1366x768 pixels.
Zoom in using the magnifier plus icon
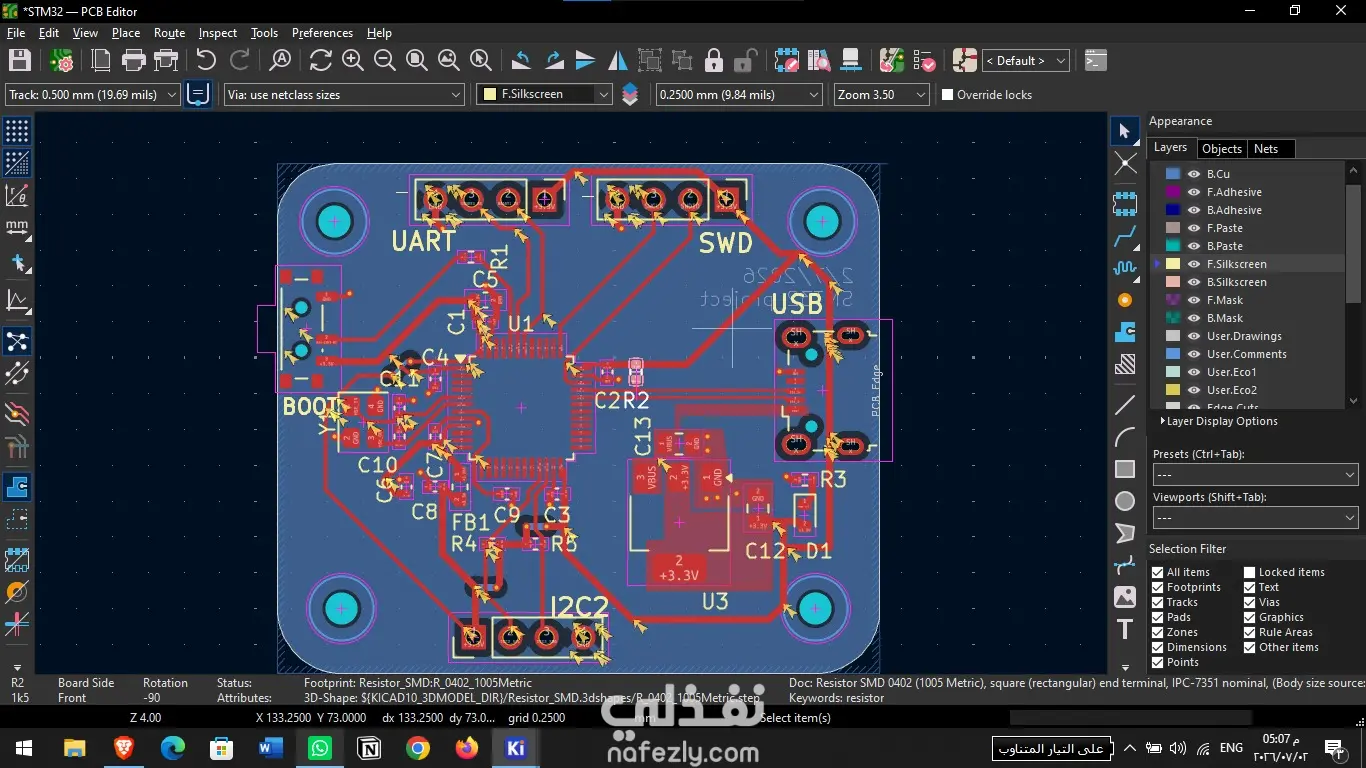pyautogui.click(x=353, y=61)
